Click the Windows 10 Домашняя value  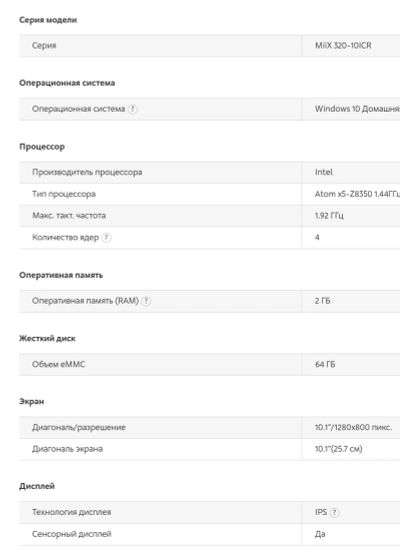pyautogui.click(x=357, y=109)
